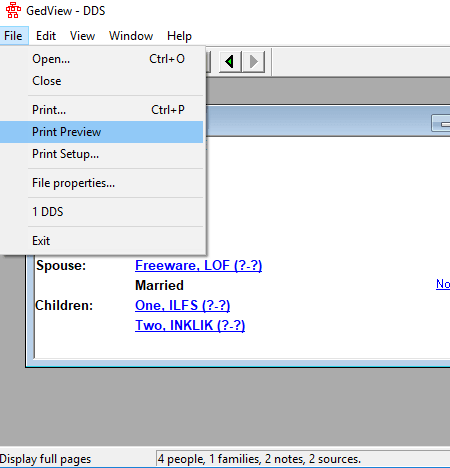Image resolution: width=450 pixels, height=468 pixels.
Task: Minimize the inner document window
Action: [x=441, y=124]
